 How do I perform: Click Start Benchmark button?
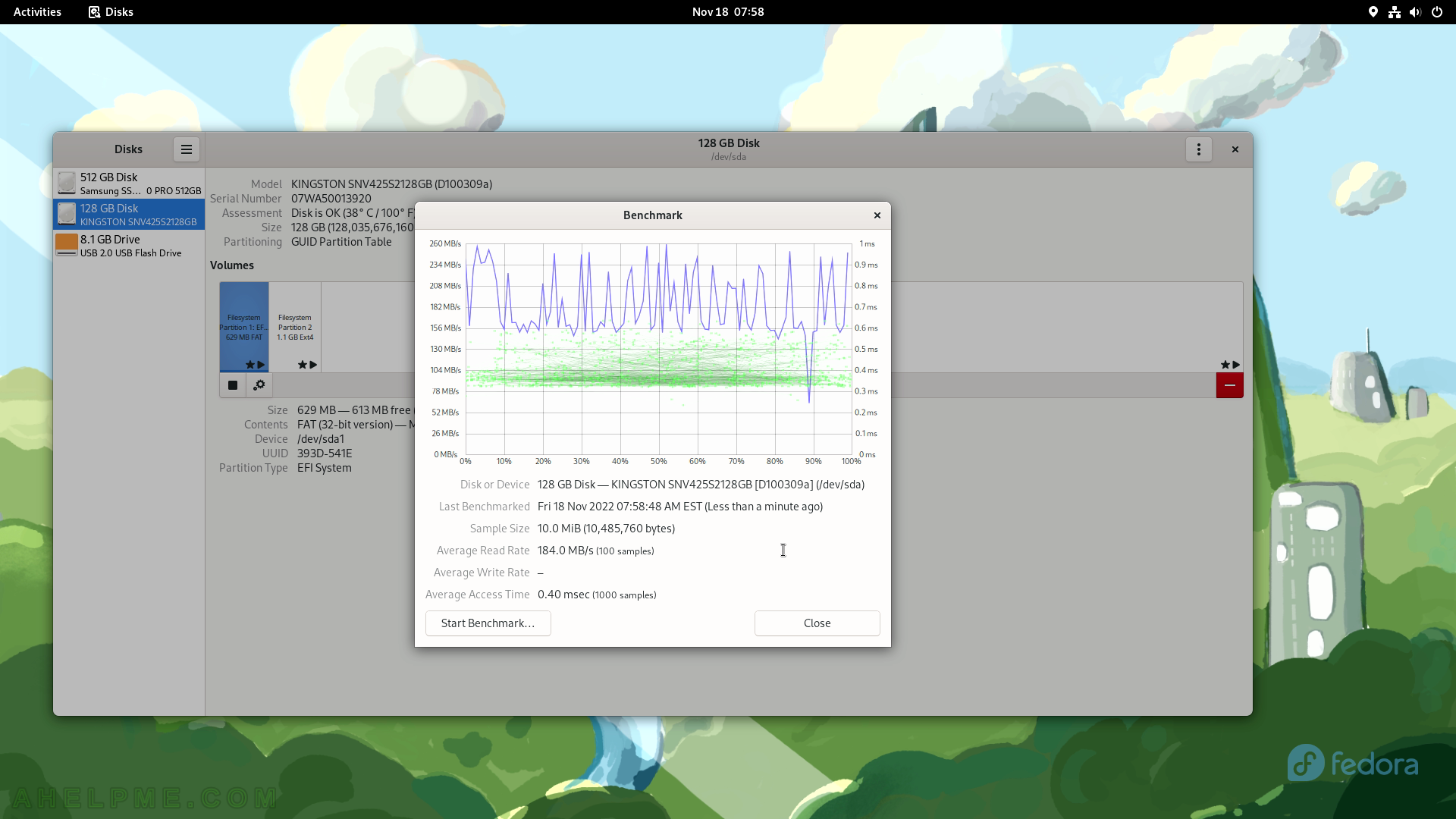tap(488, 623)
